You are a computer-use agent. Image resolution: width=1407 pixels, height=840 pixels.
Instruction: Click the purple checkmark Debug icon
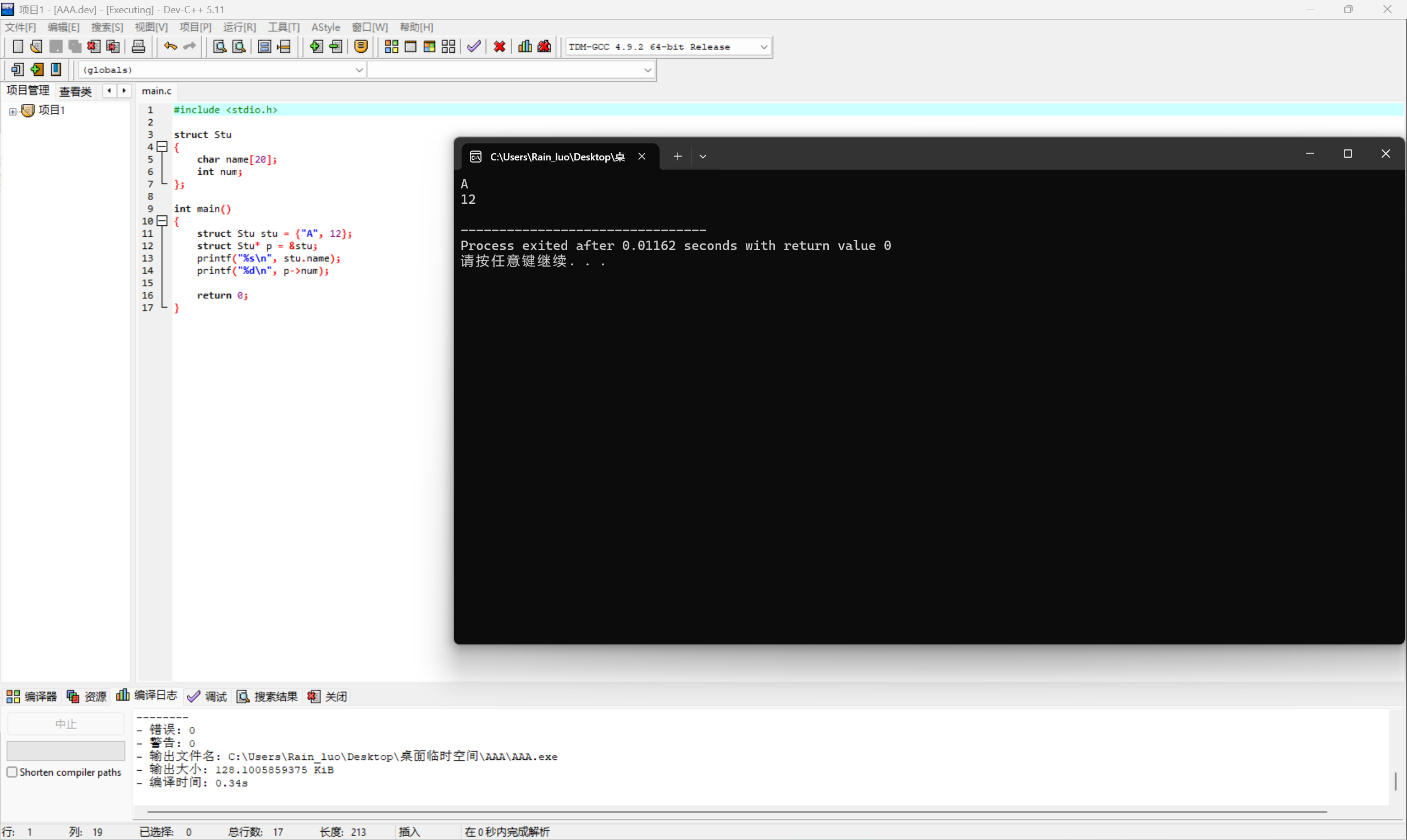tap(474, 47)
